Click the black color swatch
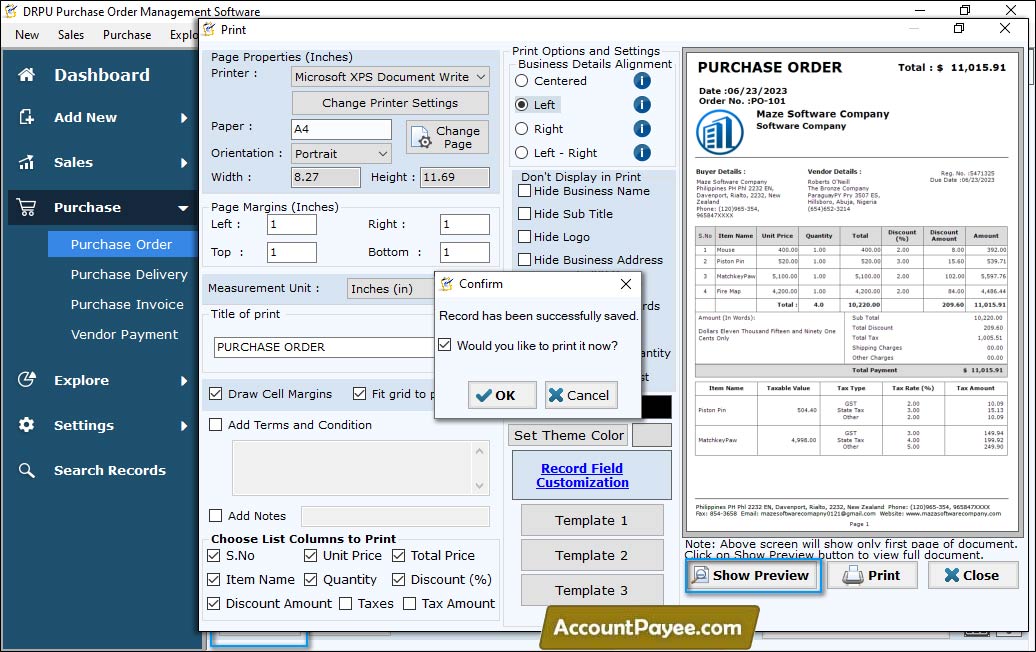The width and height of the screenshot is (1036, 652). [657, 407]
